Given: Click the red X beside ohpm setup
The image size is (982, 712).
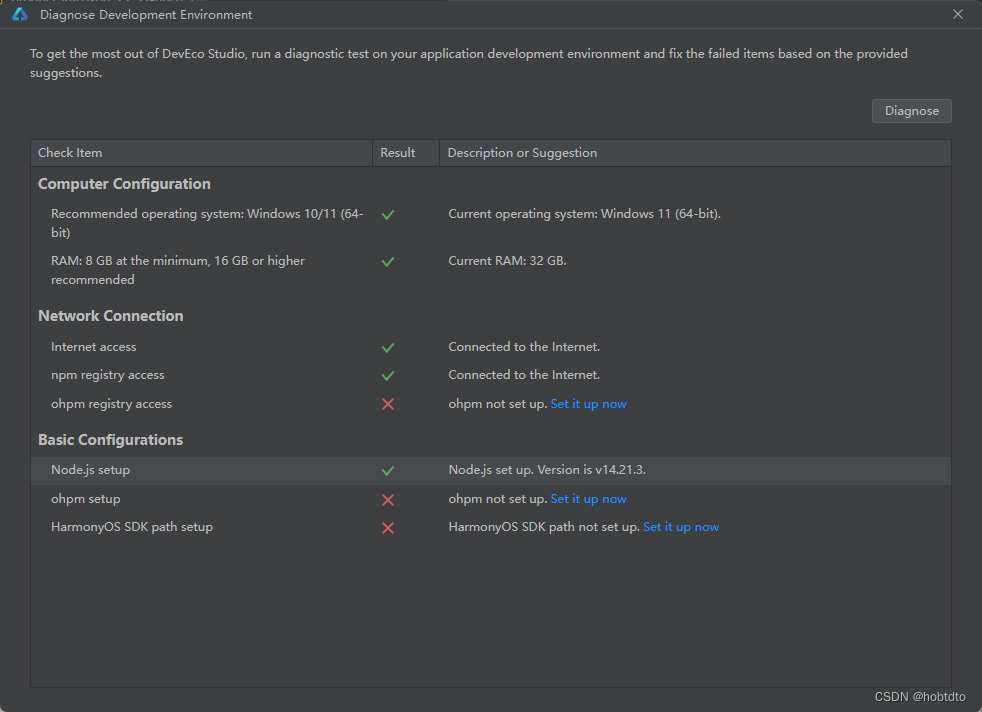Looking at the screenshot, I should pyautogui.click(x=388, y=500).
